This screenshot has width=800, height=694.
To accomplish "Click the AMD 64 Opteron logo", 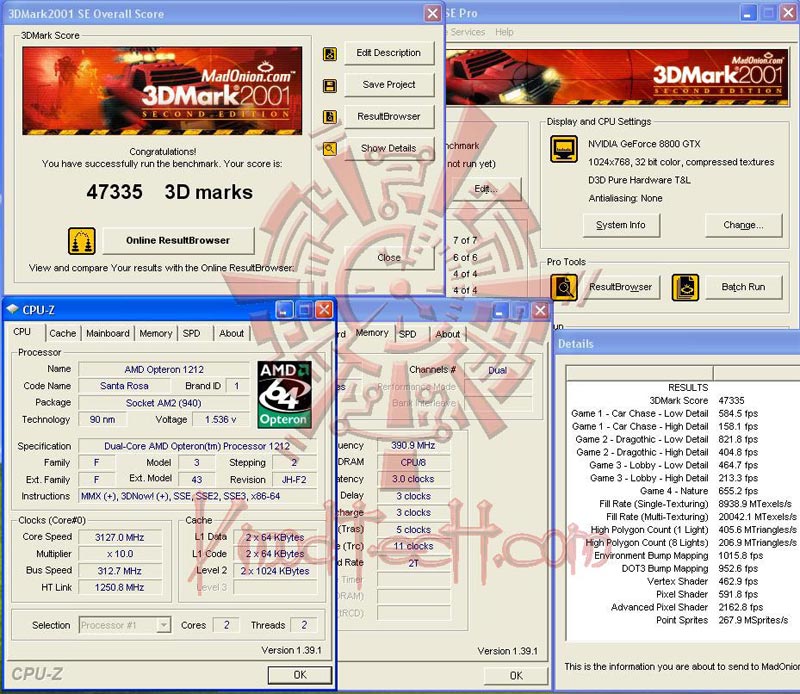I will 285,394.
